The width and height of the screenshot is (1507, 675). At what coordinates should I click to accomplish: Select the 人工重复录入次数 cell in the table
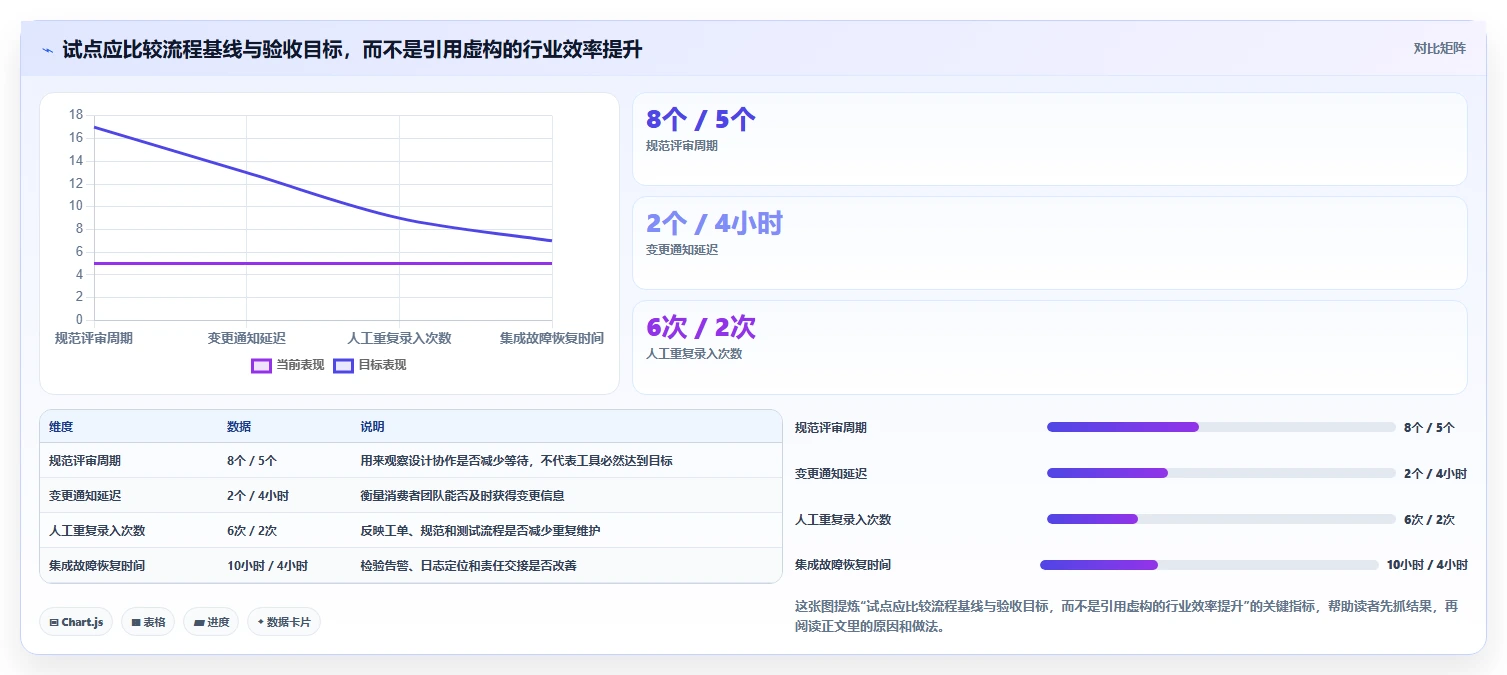pyautogui.click(x=97, y=530)
